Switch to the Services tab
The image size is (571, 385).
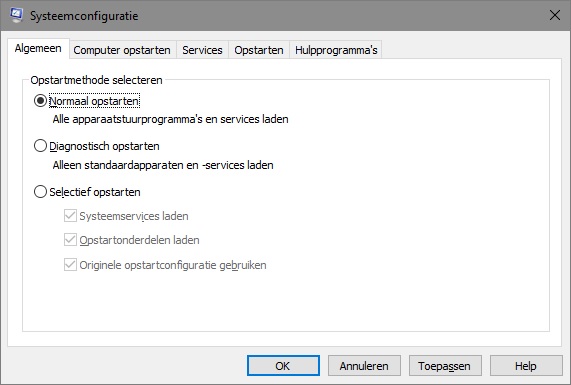coord(202,50)
